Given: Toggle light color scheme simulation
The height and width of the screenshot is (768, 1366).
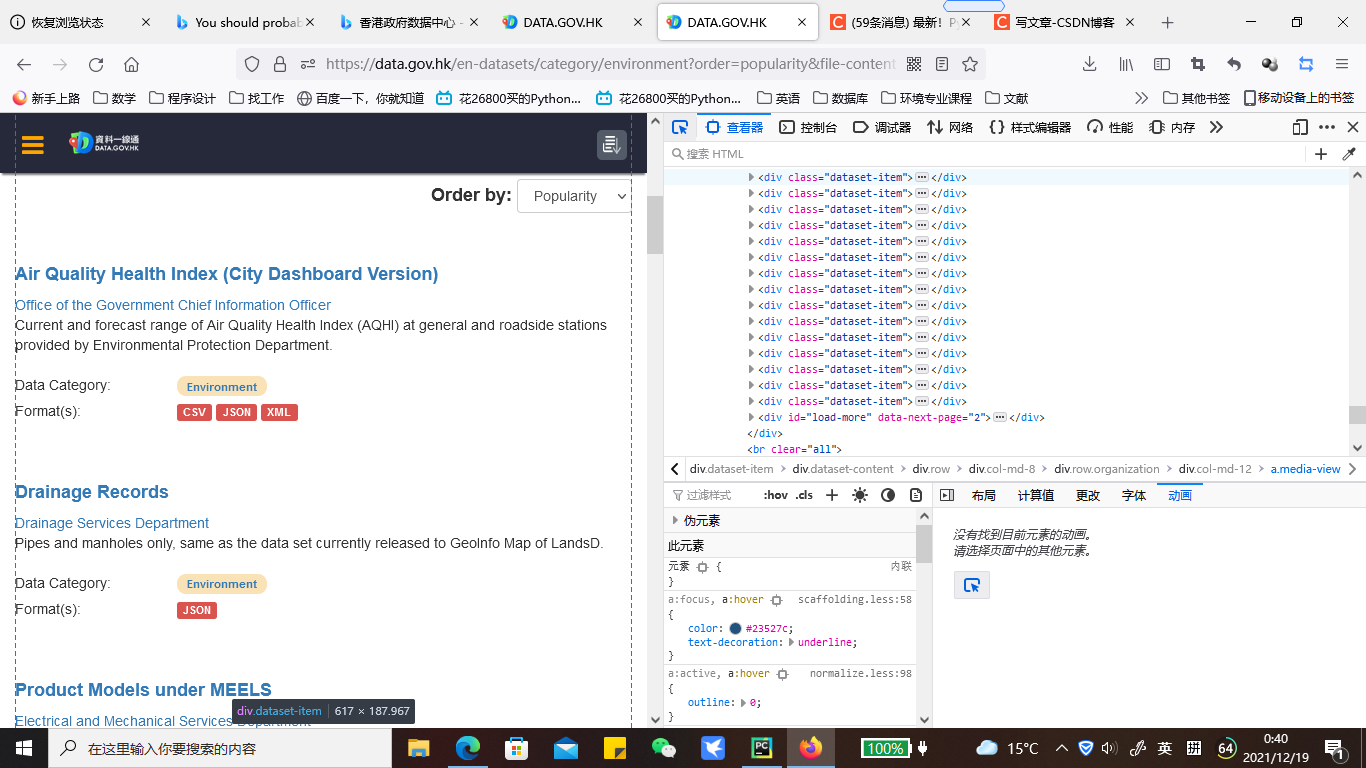Looking at the screenshot, I should 859,494.
